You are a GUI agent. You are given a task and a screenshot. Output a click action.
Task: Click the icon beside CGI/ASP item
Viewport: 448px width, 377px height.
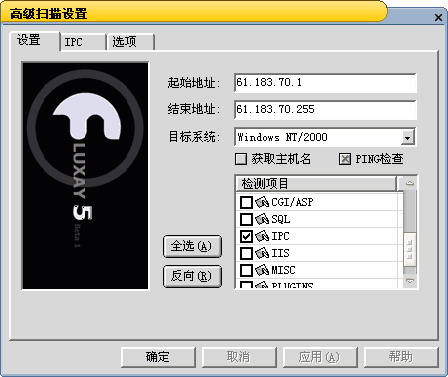262,202
